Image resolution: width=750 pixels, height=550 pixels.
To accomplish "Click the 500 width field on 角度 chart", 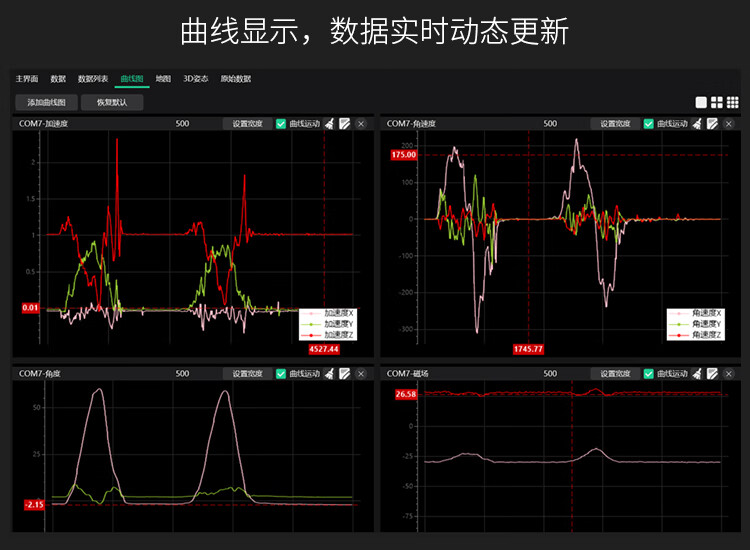I will point(182,374).
